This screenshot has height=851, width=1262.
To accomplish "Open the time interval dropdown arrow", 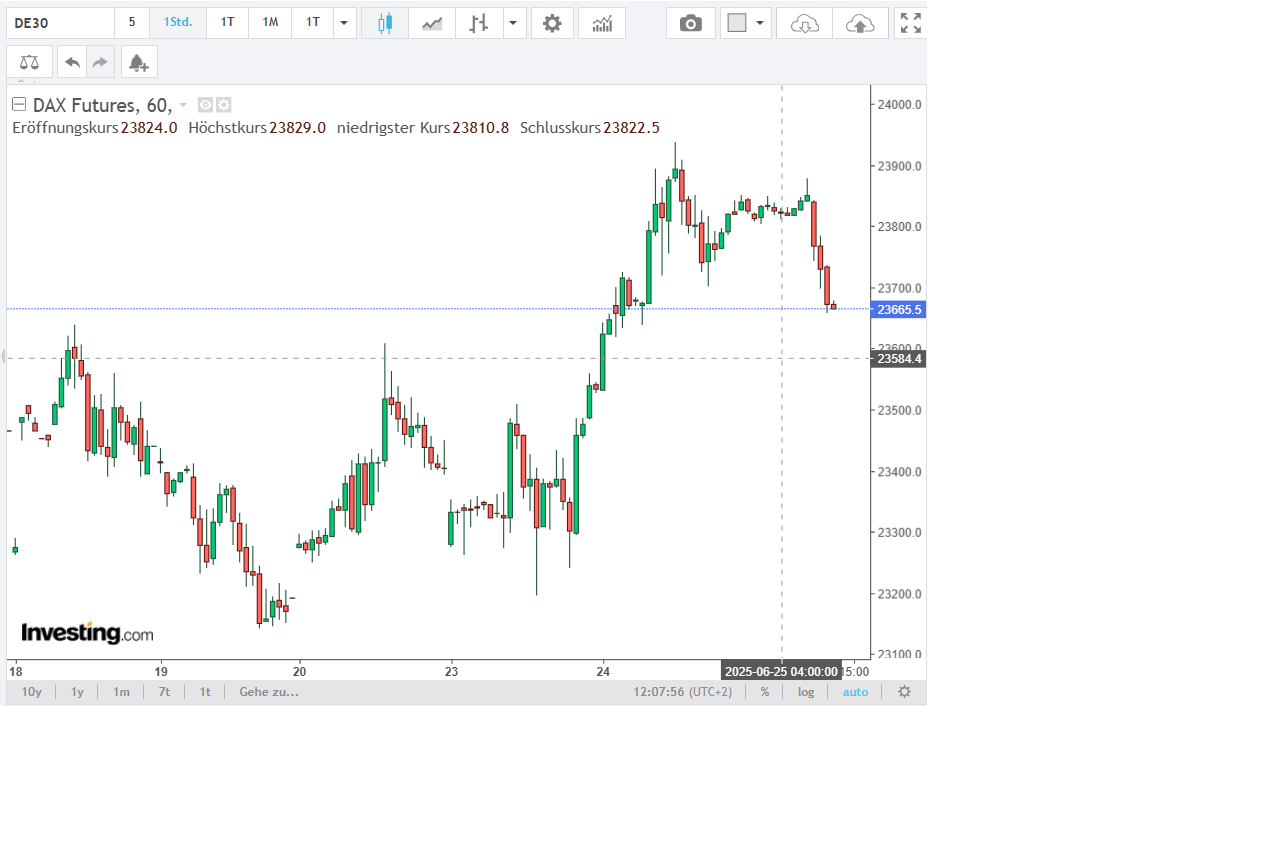I will [x=344, y=23].
